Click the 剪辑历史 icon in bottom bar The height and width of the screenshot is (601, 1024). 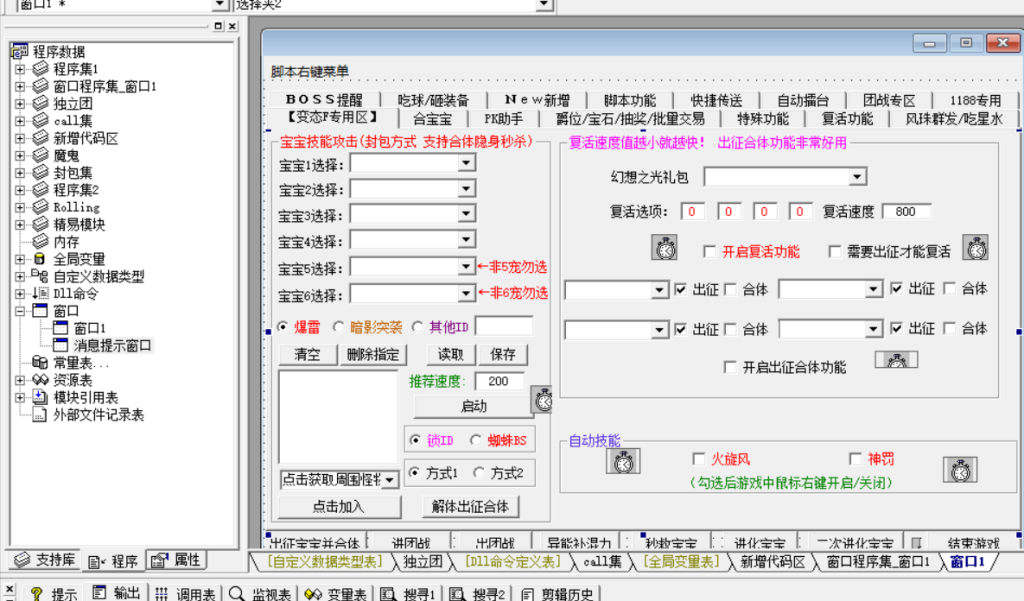click(x=527, y=593)
